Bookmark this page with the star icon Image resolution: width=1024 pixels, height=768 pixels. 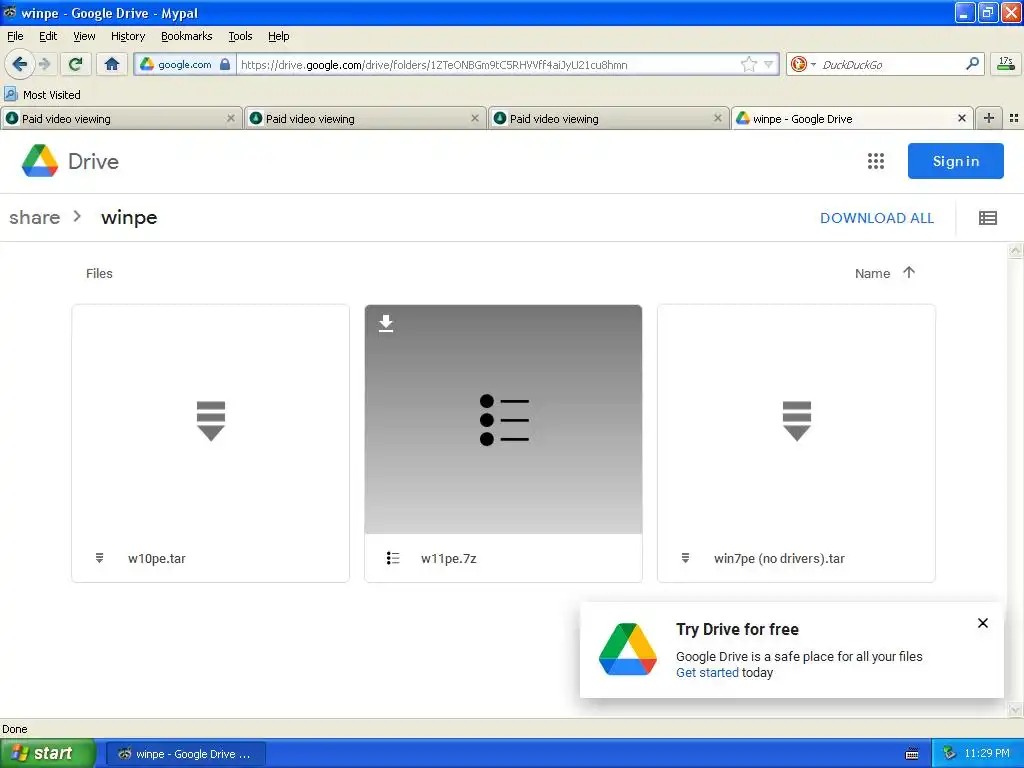748,64
